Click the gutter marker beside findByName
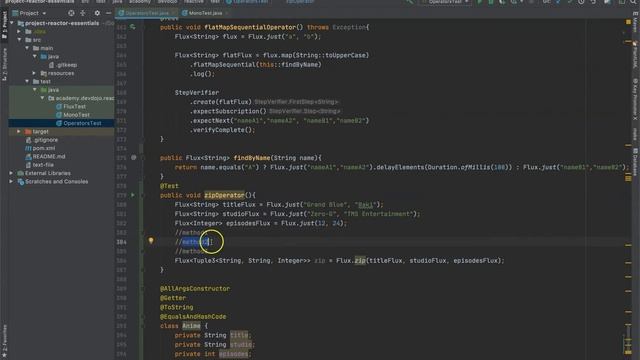 pos(133,158)
